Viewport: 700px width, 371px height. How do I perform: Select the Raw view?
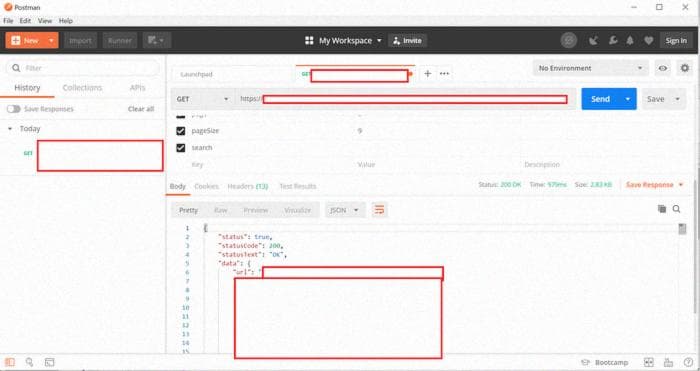pyautogui.click(x=221, y=210)
